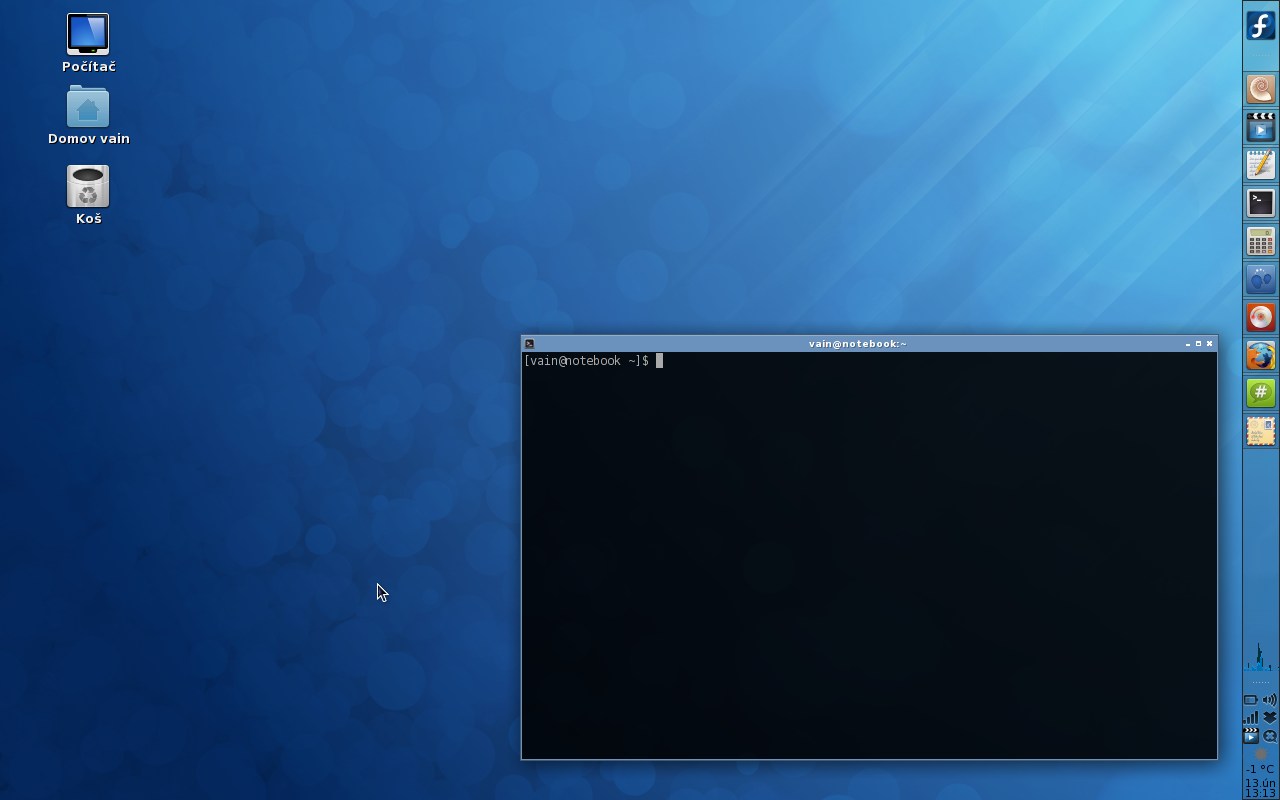1280x800 pixels.
Task: Show battery status from tray icon
Action: pos(1251,700)
